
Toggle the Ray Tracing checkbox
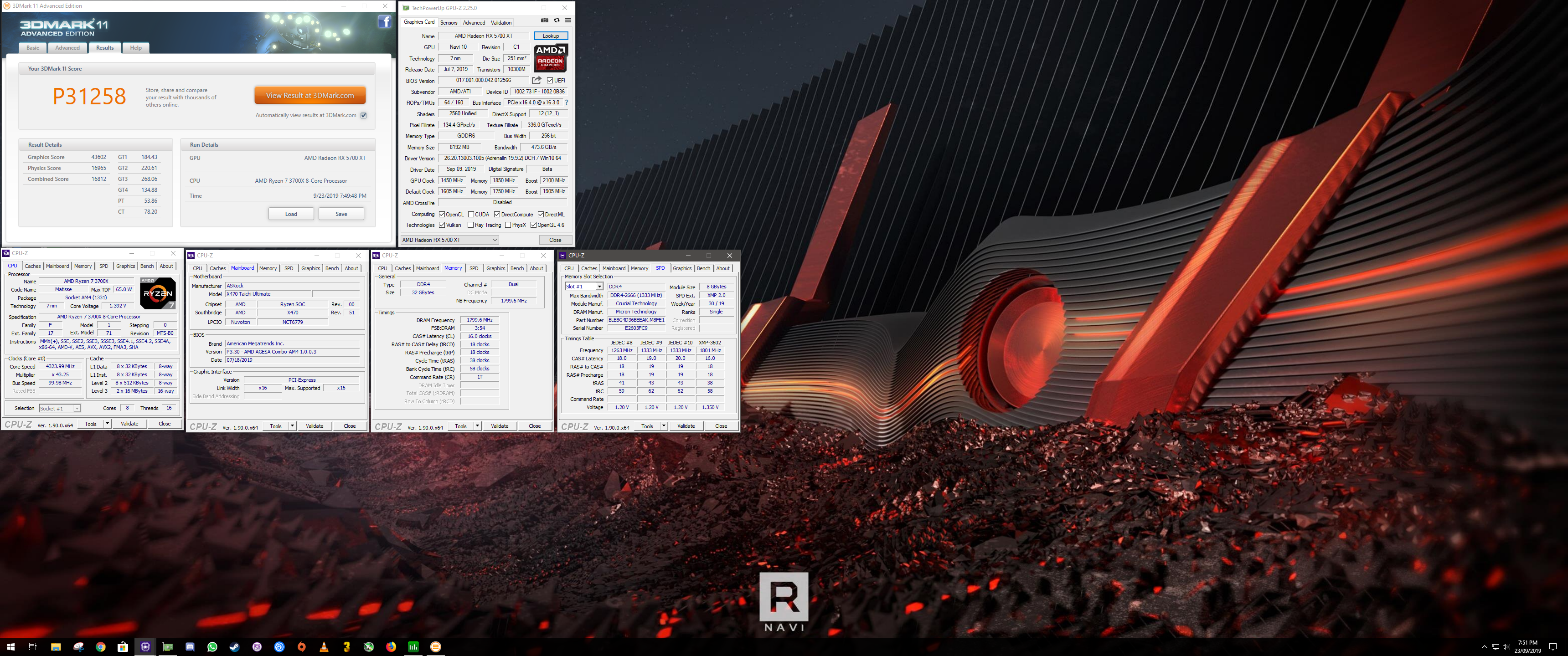click(x=470, y=225)
